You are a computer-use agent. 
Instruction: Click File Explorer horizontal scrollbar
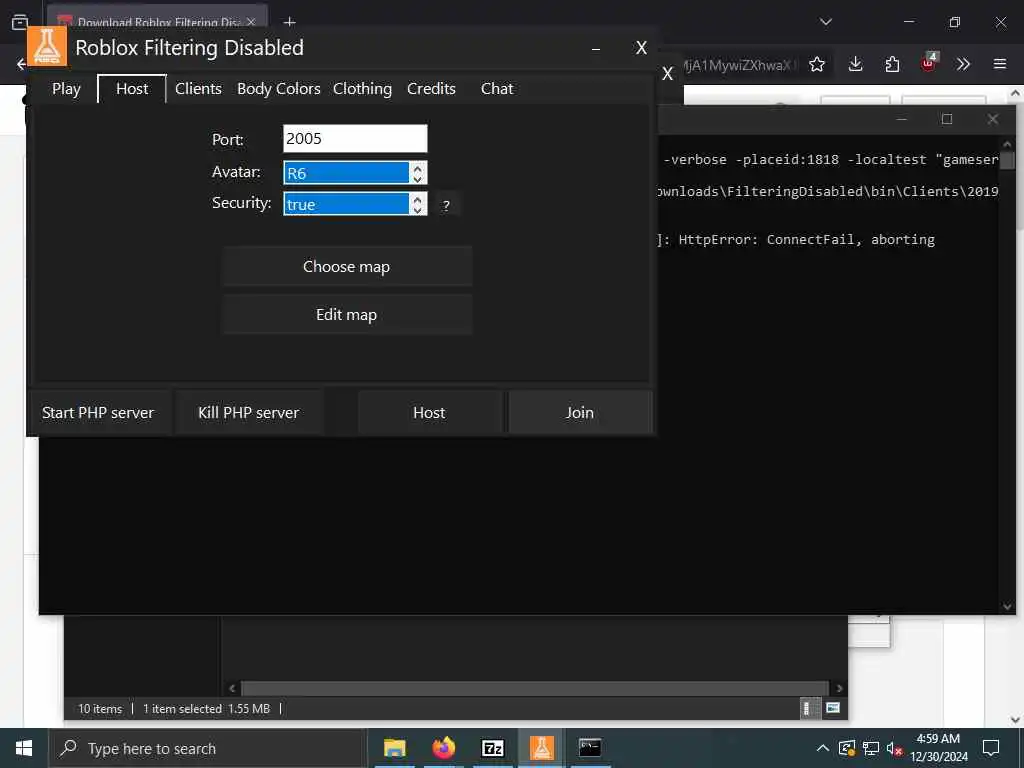(535, 688)
